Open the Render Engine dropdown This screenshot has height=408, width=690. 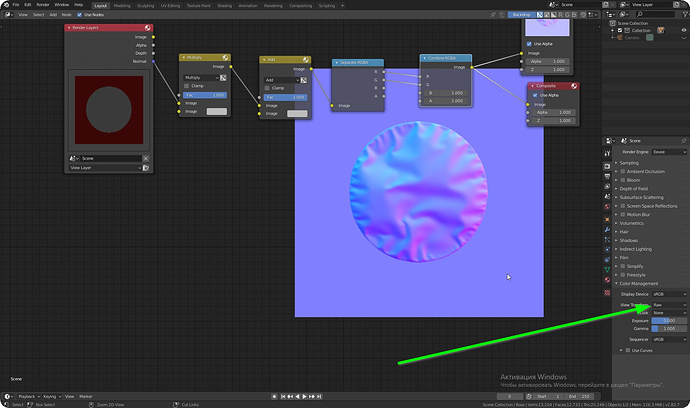point(669,152)
